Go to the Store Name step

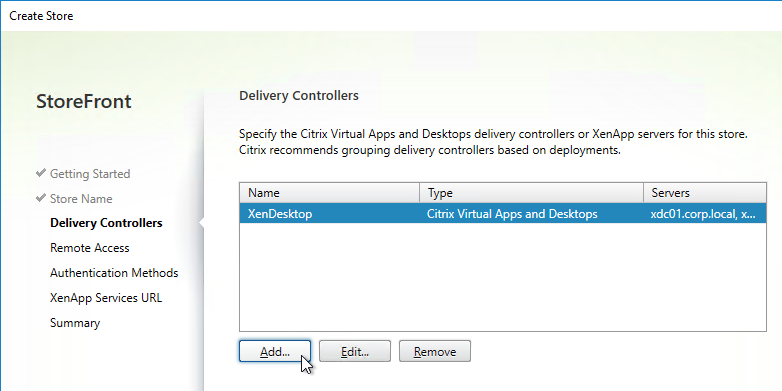[81, 198]
